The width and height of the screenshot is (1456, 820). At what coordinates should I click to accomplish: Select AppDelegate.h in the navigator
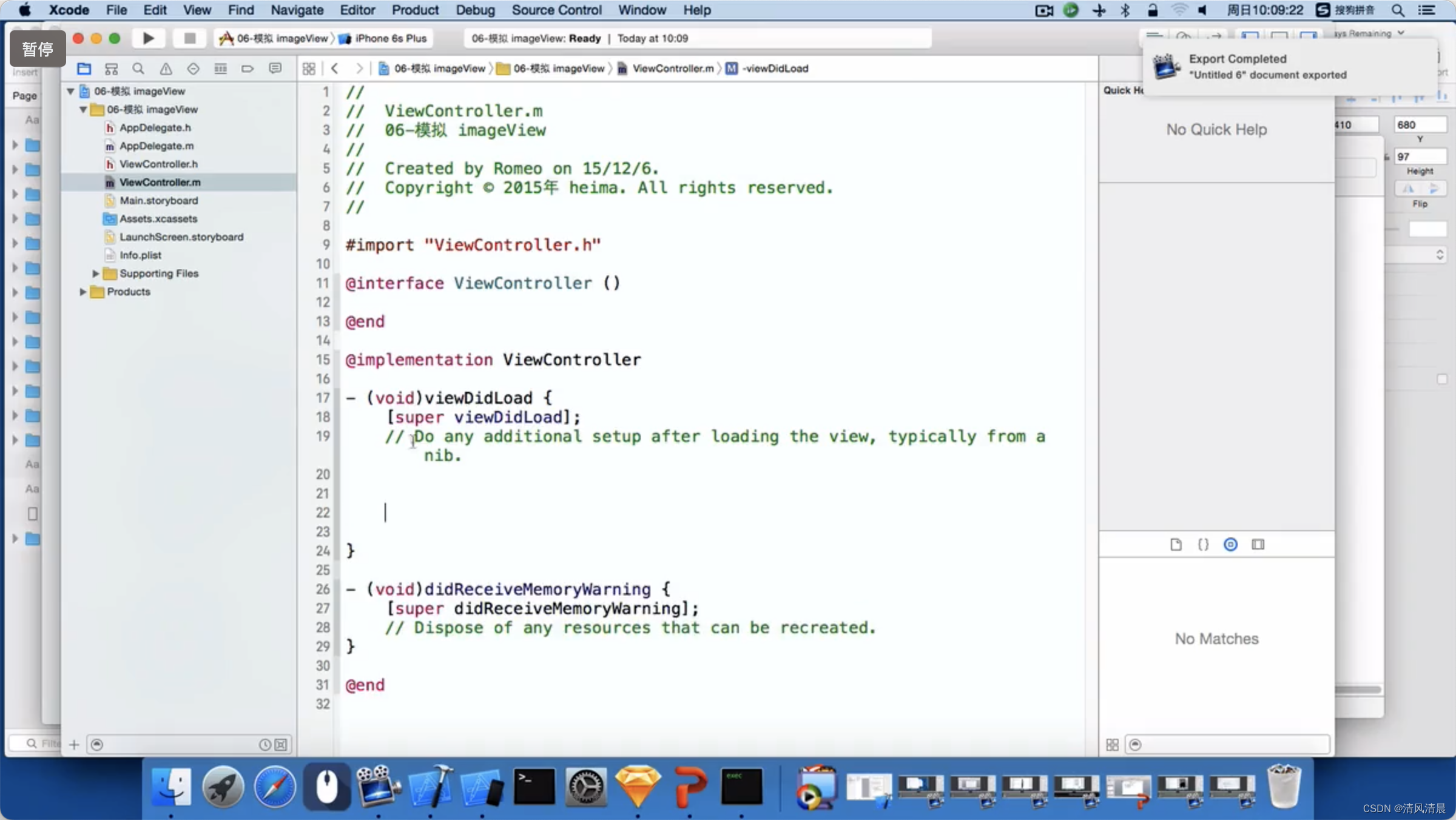[x=155, y=127]
